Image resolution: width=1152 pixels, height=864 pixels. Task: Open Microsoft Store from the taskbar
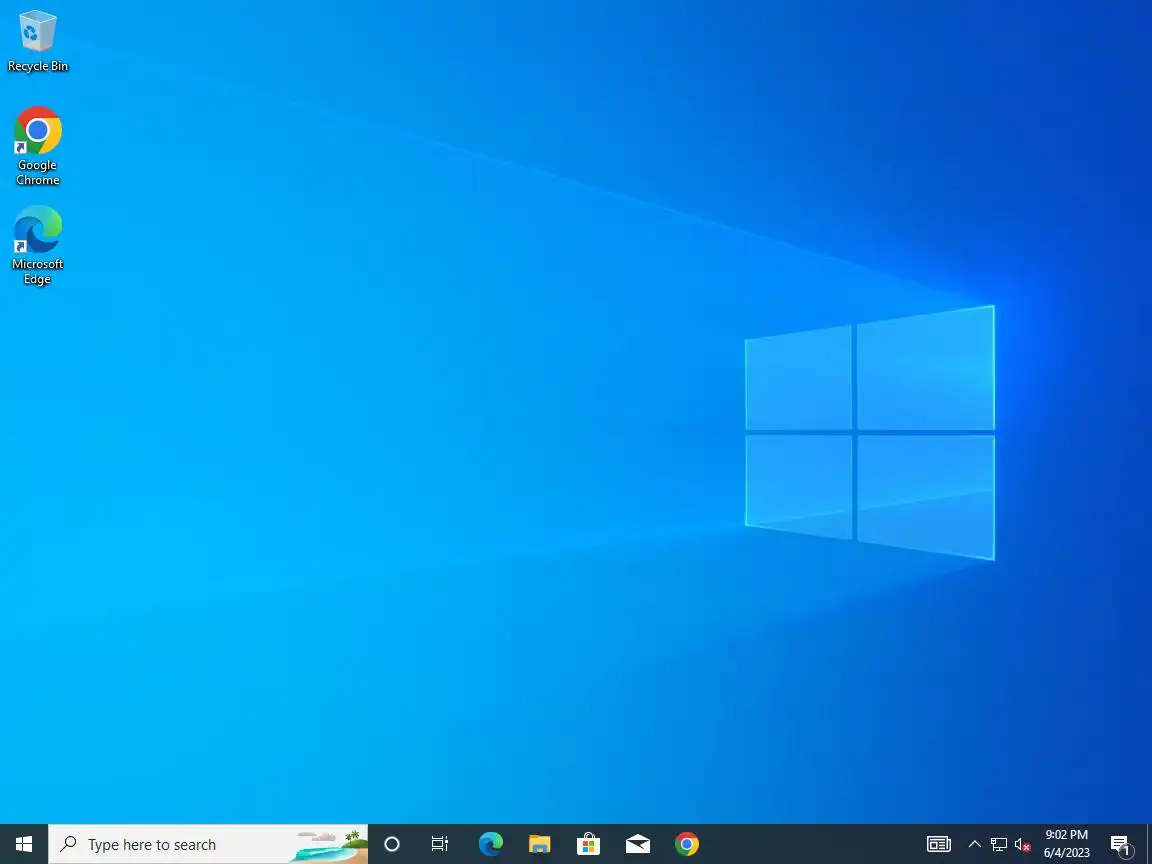[588, 844]
